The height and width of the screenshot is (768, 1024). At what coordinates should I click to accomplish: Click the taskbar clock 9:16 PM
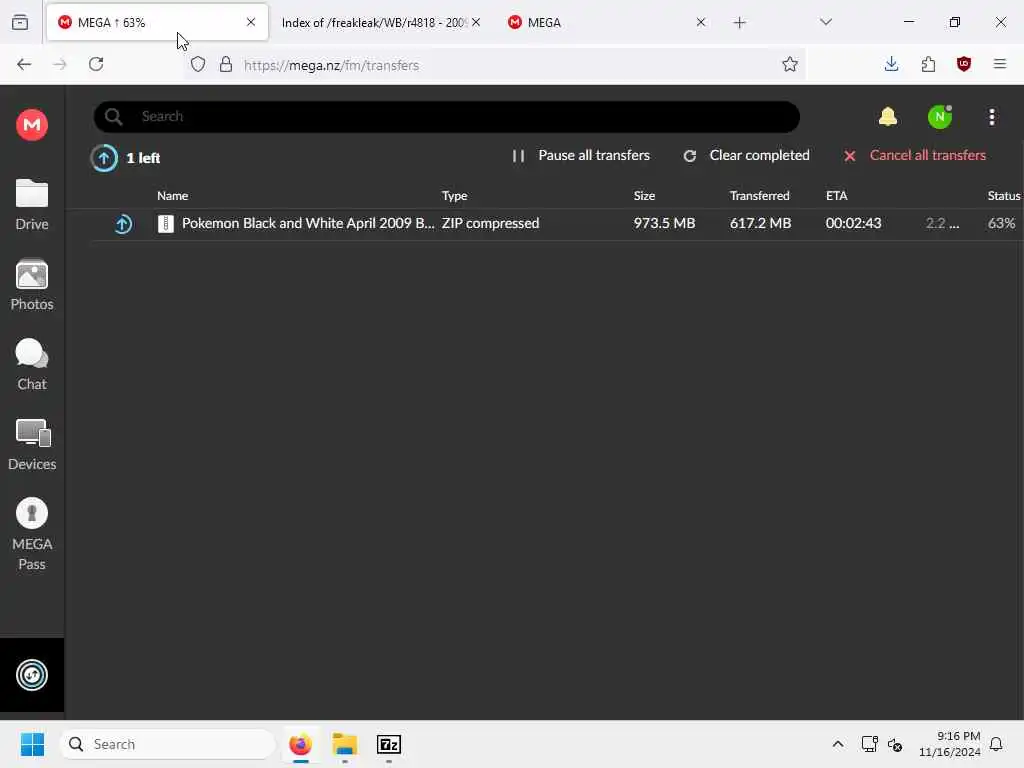(949, 744)
